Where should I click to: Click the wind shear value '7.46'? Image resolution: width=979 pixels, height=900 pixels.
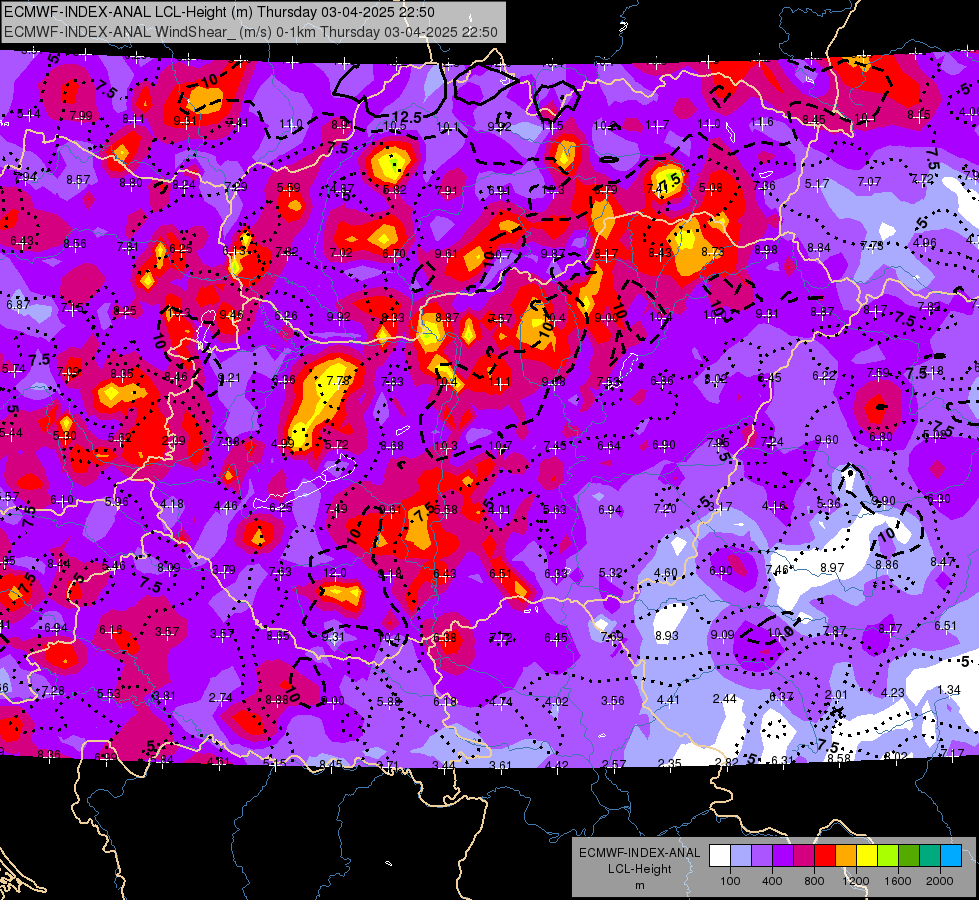[777, 569]
